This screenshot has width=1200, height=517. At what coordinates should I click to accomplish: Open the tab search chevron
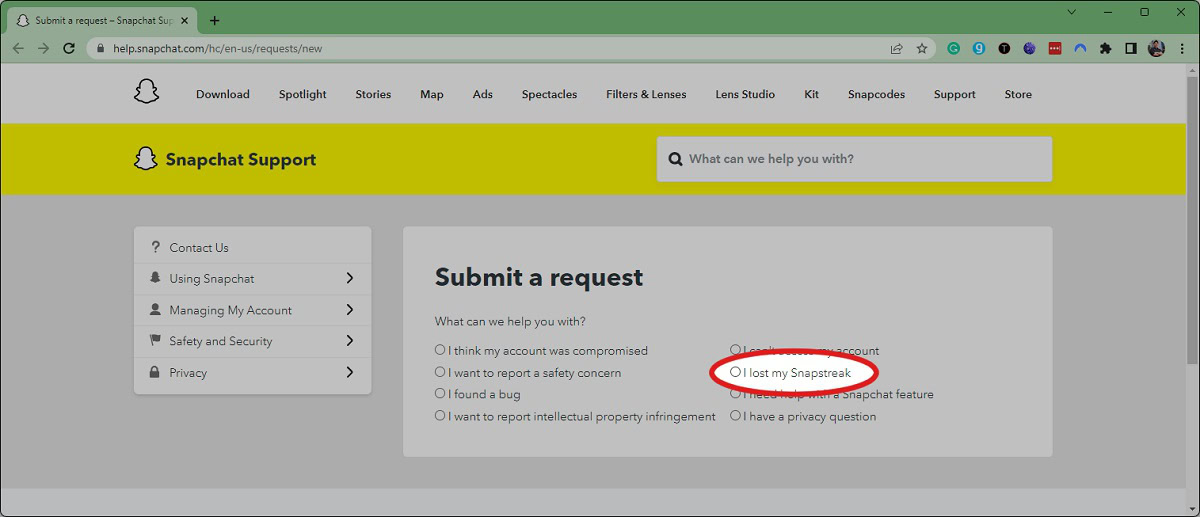[x=1072, y=12]
